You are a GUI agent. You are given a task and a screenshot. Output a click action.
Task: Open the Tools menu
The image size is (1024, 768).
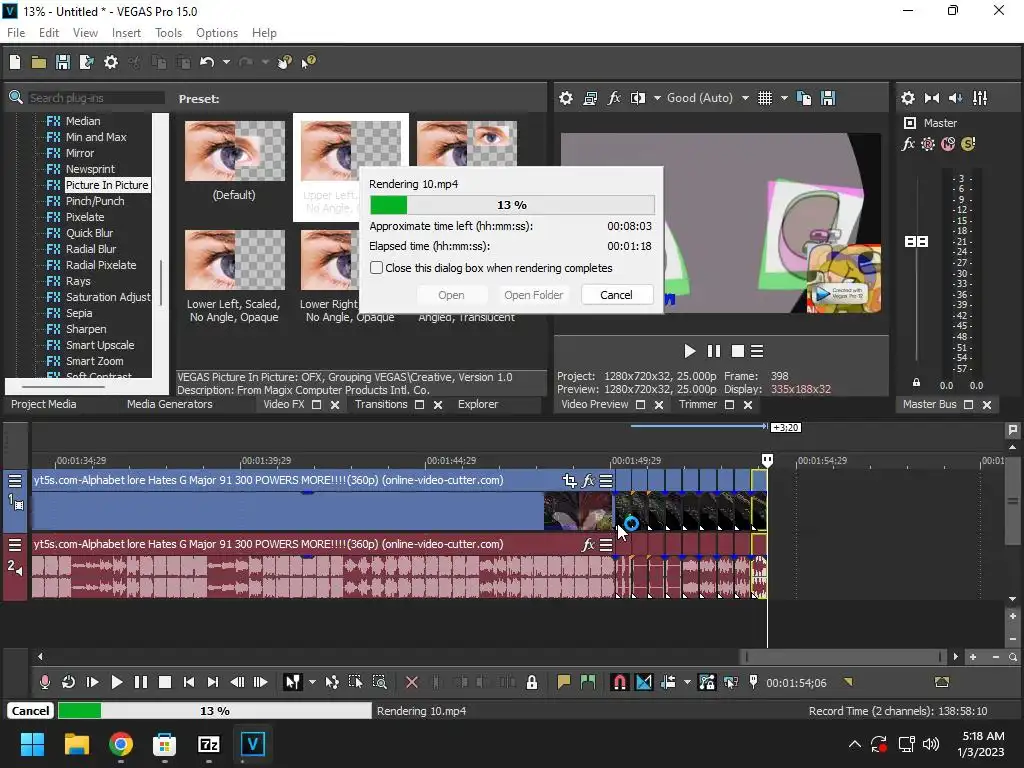(x=168, y=33)
